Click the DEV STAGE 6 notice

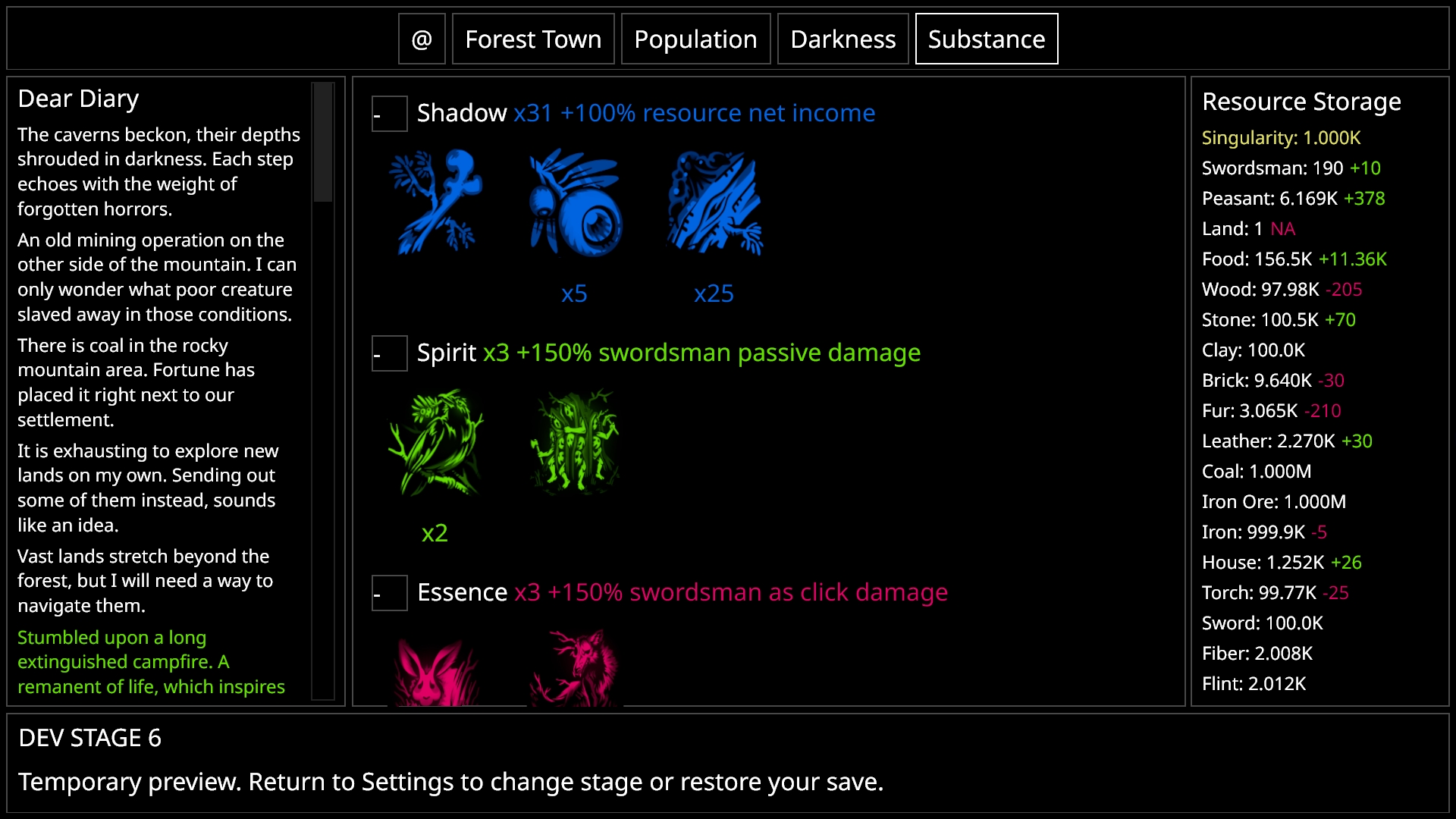click(x=89, y=738)
